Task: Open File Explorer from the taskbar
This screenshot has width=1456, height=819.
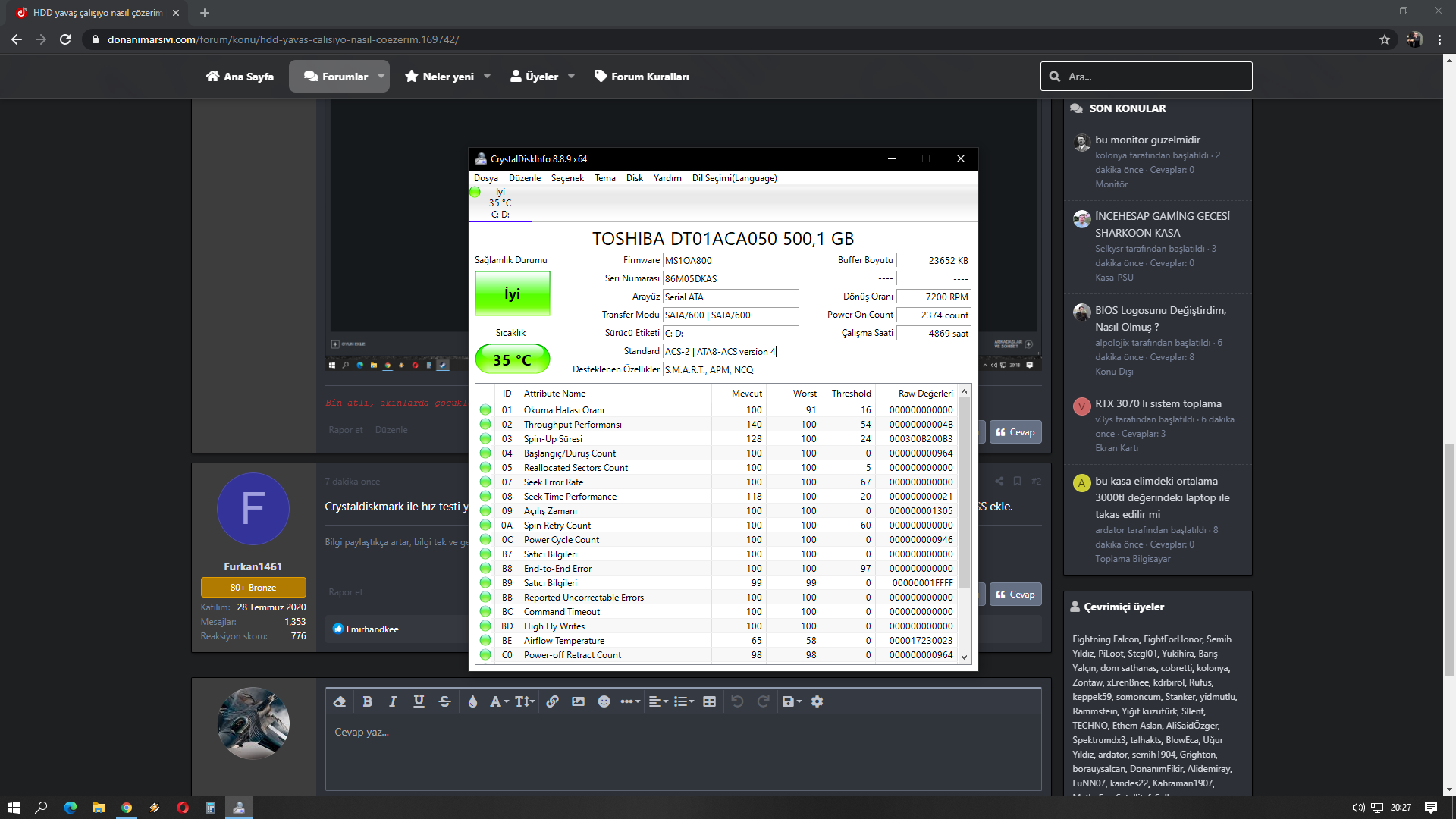Action: 99,808
